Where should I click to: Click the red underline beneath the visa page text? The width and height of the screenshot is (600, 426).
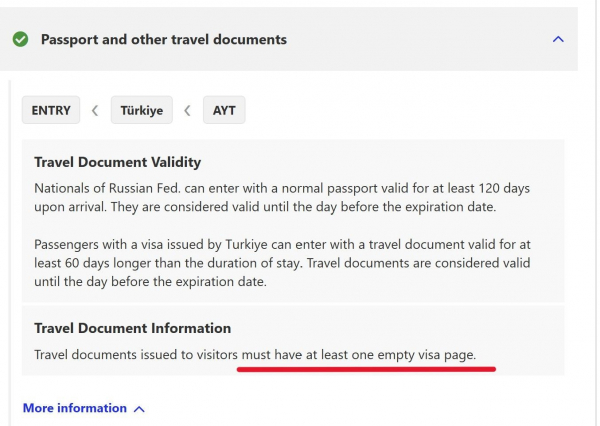point(366,369)
